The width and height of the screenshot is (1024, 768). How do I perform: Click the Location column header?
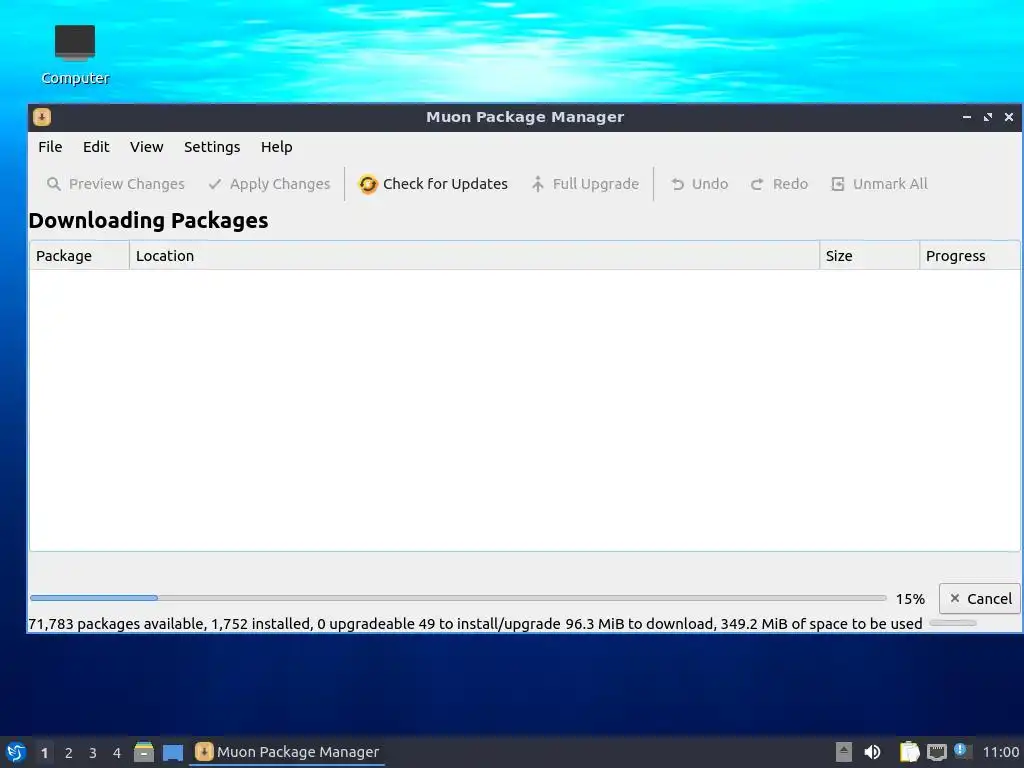[x=474, y=256]
